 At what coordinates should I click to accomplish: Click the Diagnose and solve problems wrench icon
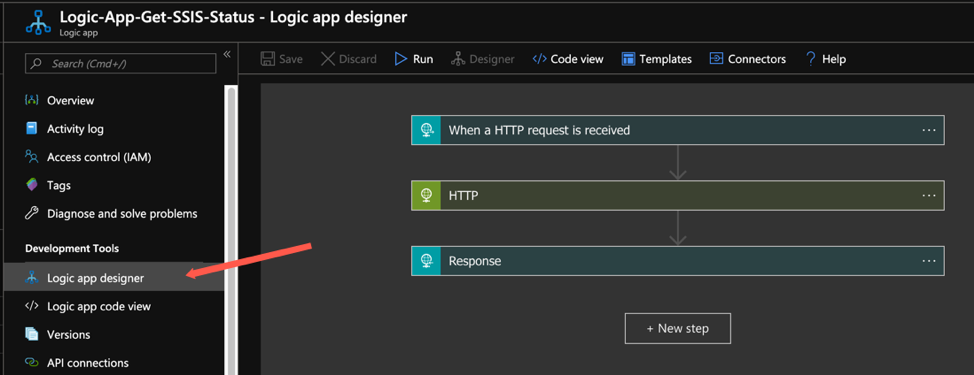pos(32,214)
